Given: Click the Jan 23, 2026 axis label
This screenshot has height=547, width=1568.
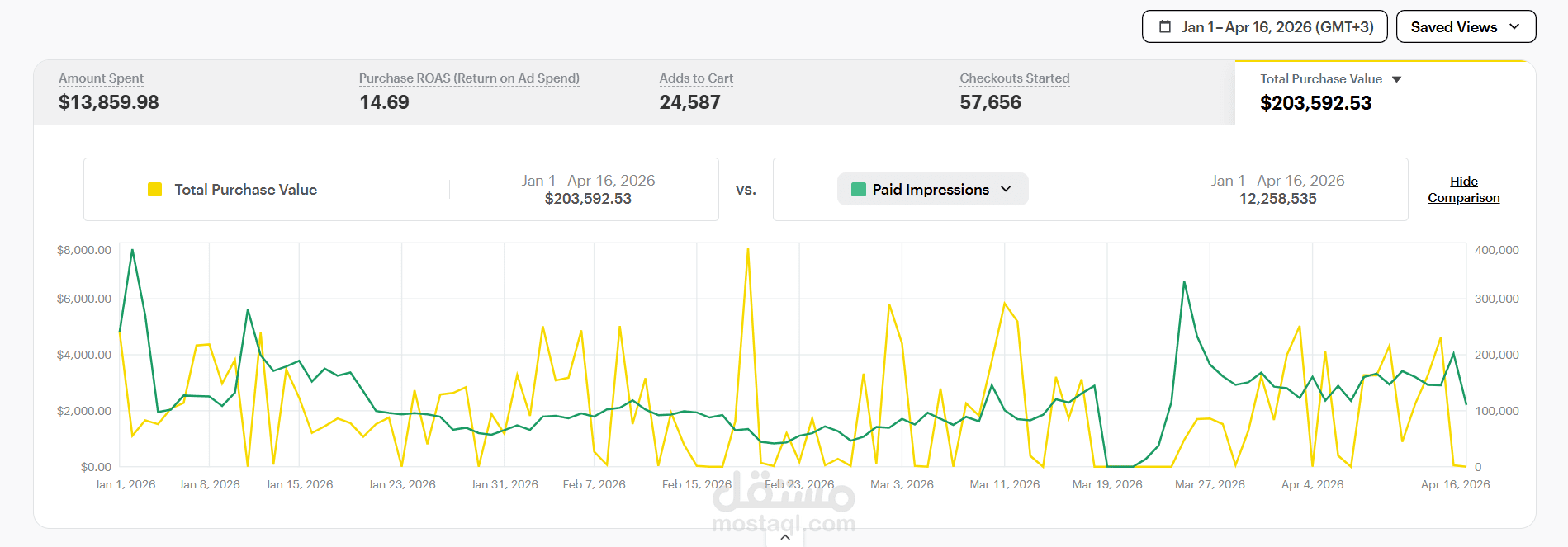Looking at the screenshot, I should click(402, 484).
